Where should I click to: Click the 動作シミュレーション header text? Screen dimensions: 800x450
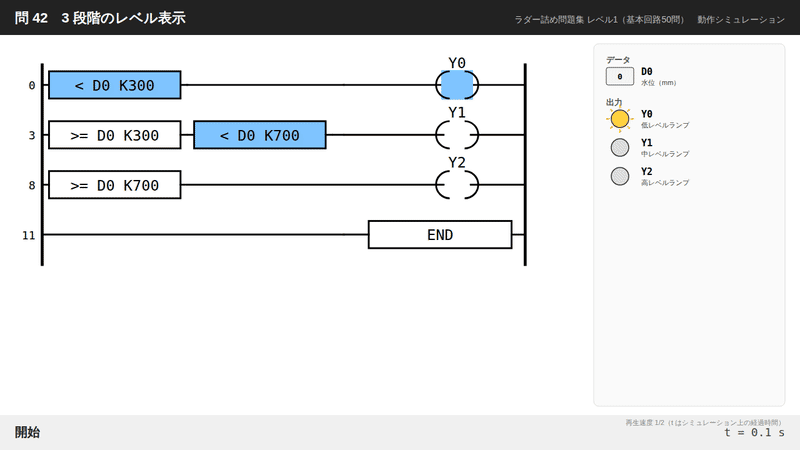coord(741,19)
